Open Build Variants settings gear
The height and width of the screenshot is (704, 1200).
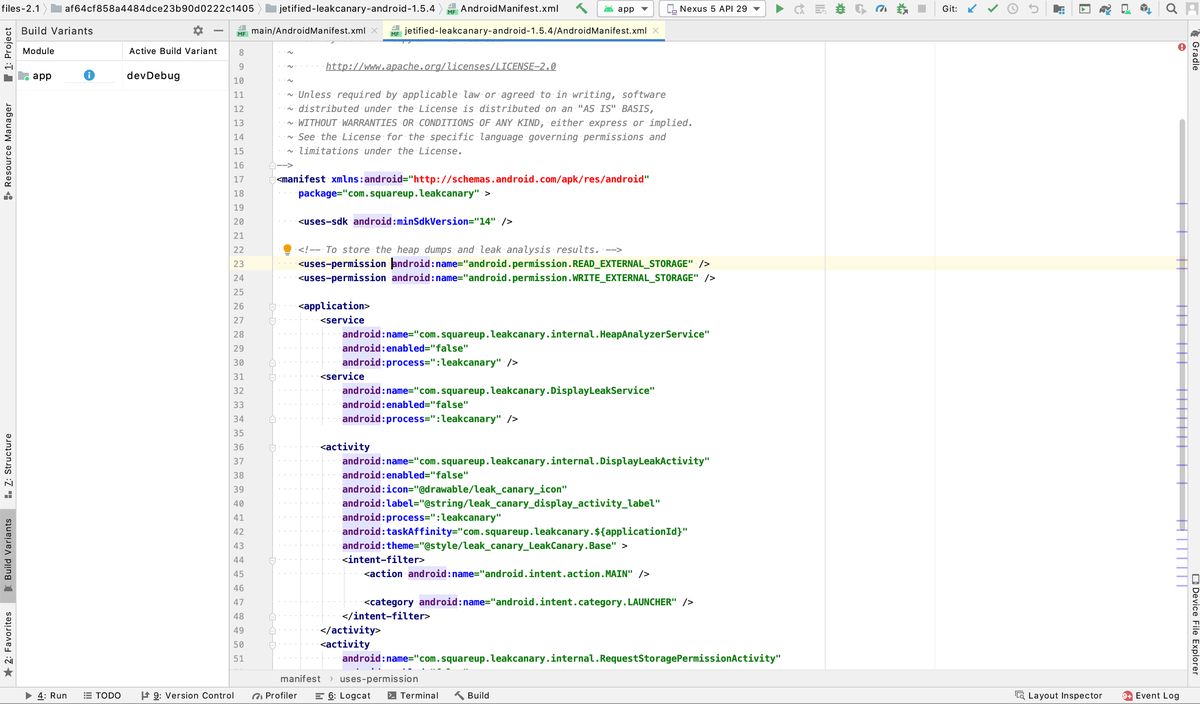tap(198, 31)
